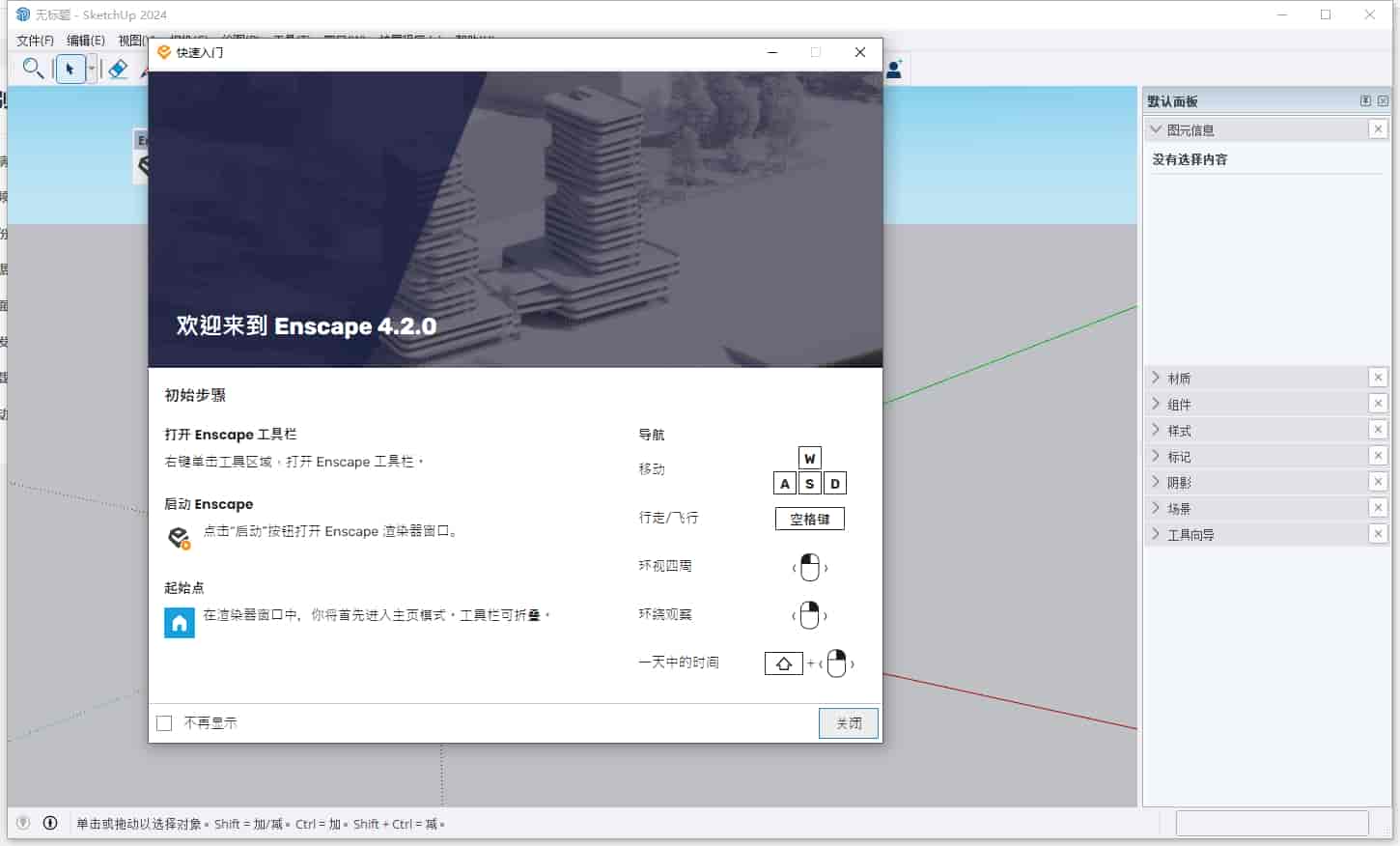
Task: Check the 不再显示 checkbox
Action: [164, 722]
